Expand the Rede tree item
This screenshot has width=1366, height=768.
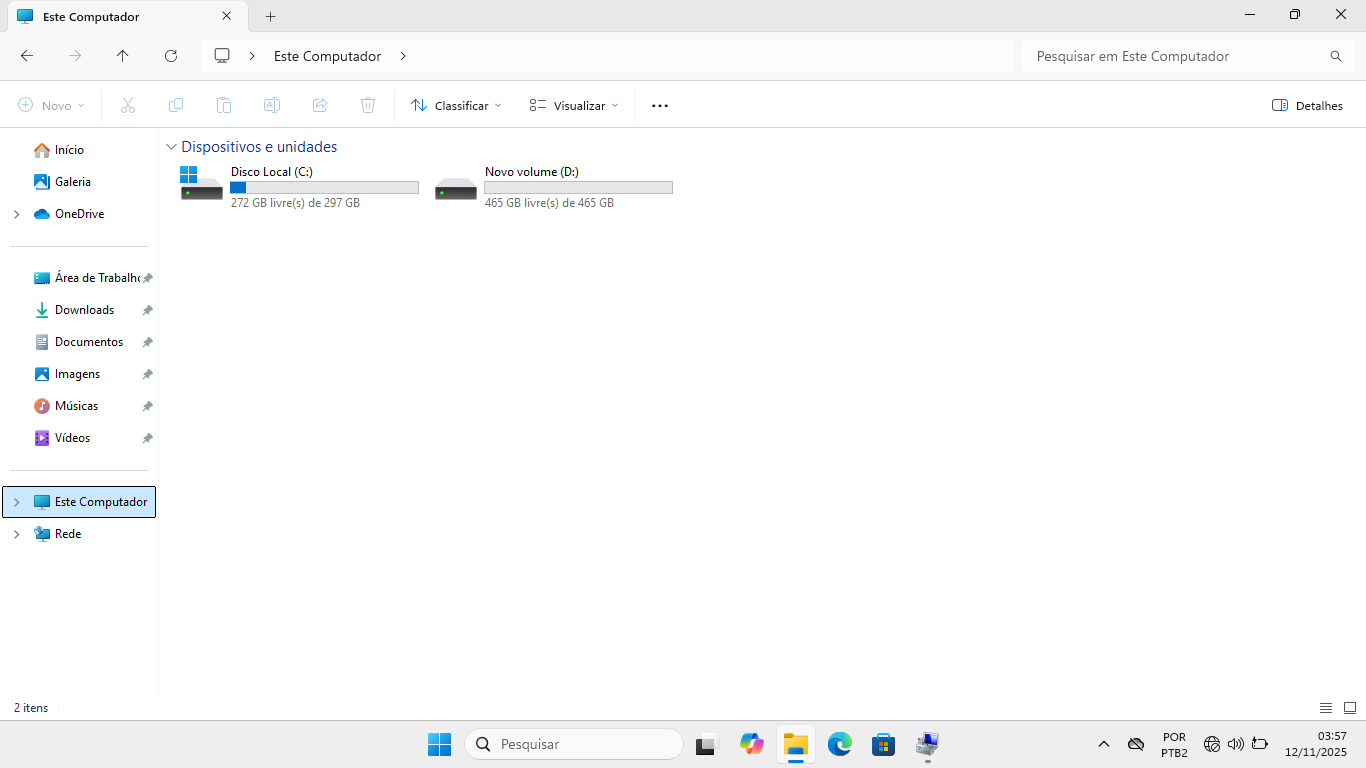click(15, 533)
